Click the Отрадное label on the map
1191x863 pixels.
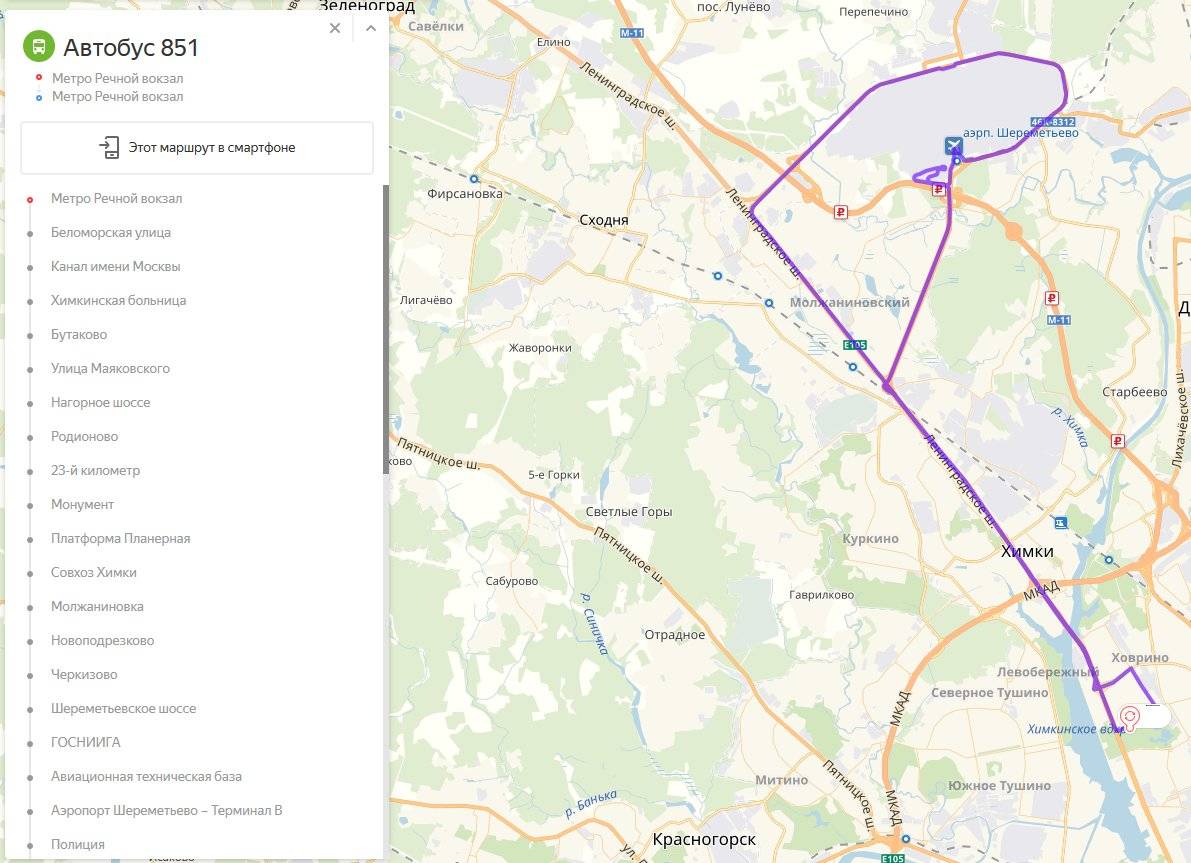click(x=674, y=635)
